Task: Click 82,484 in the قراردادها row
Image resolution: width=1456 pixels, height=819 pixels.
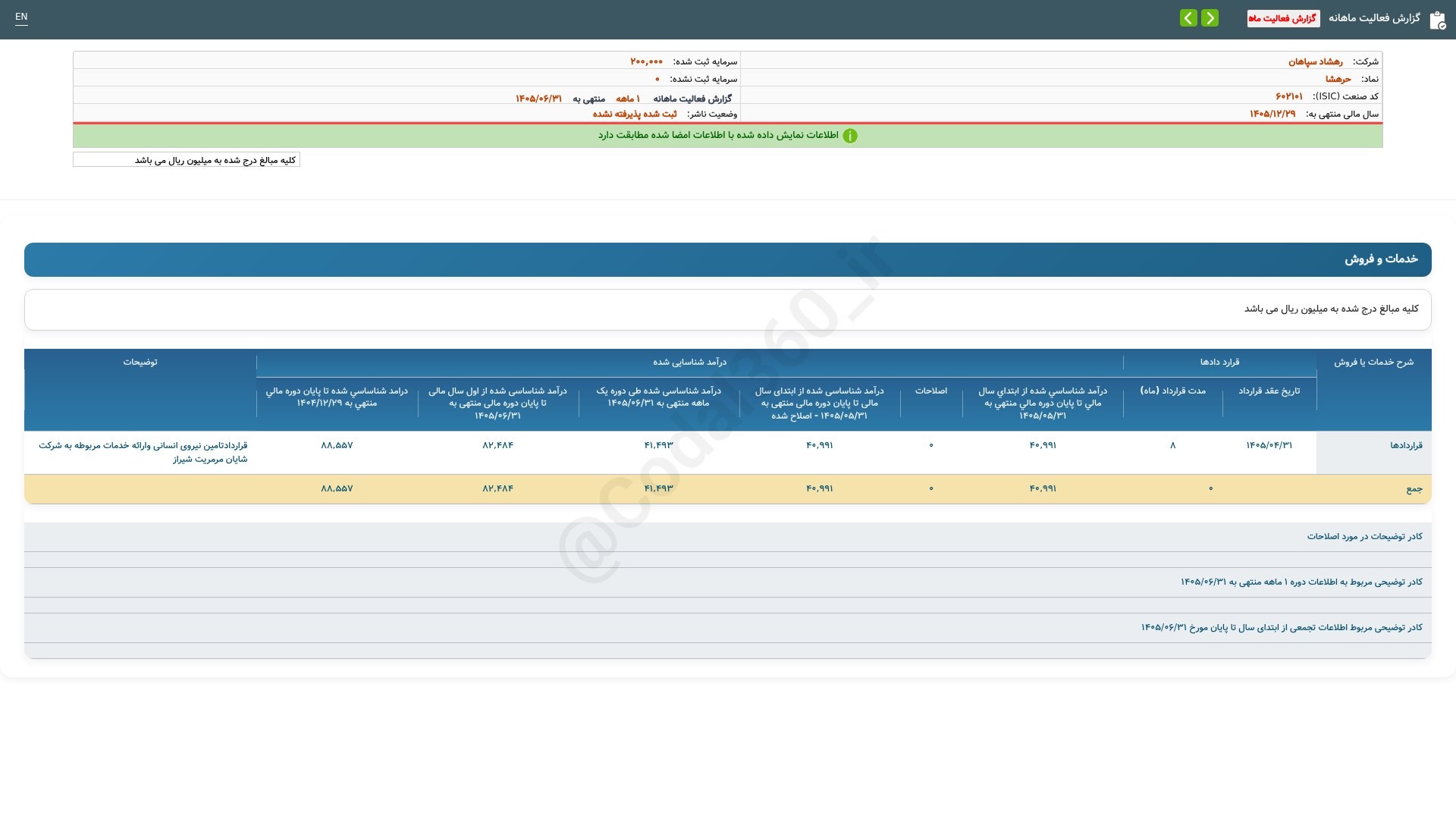Action: click(x=497, y=446)
